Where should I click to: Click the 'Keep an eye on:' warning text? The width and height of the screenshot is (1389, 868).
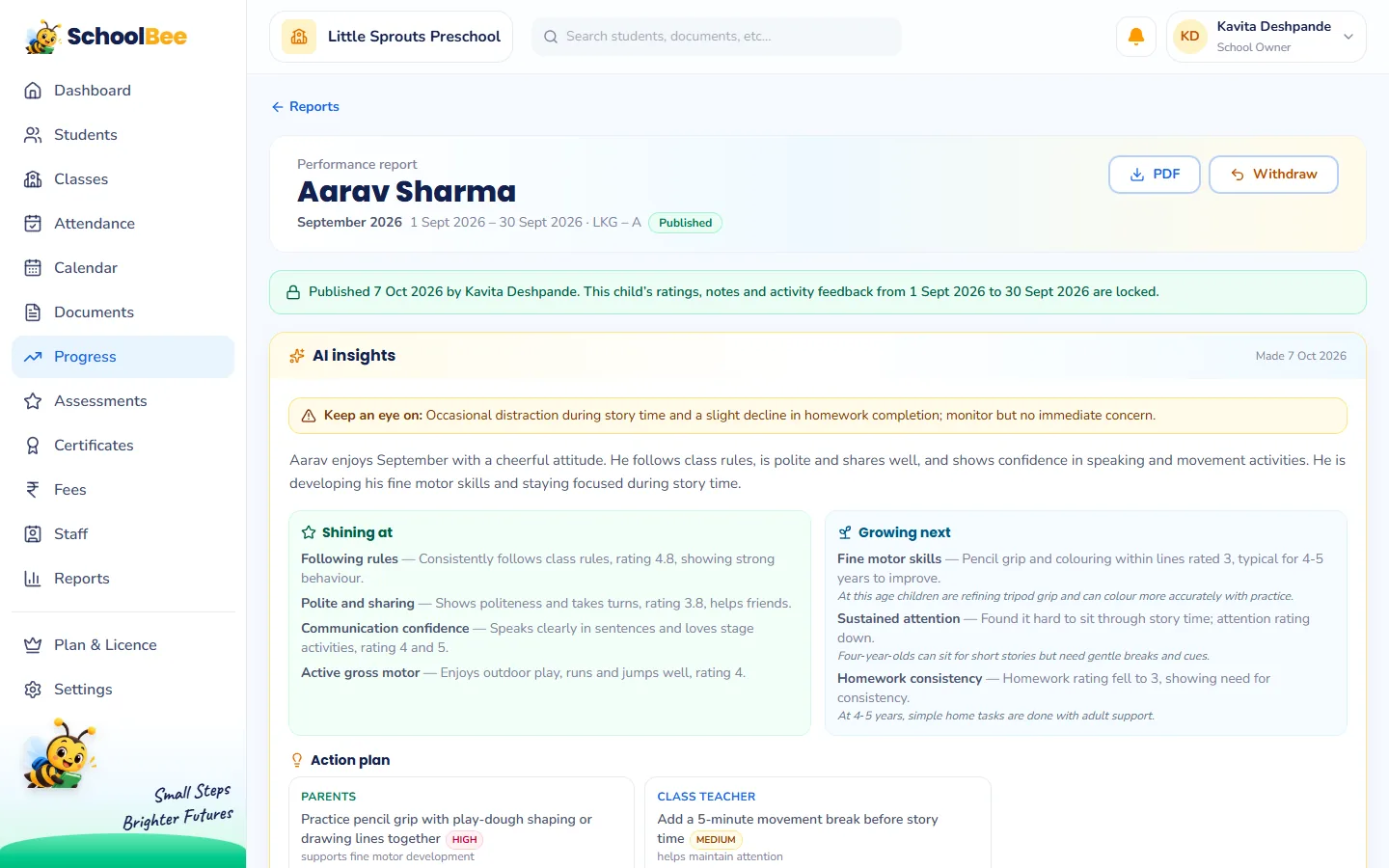click(x=373, y=416)
